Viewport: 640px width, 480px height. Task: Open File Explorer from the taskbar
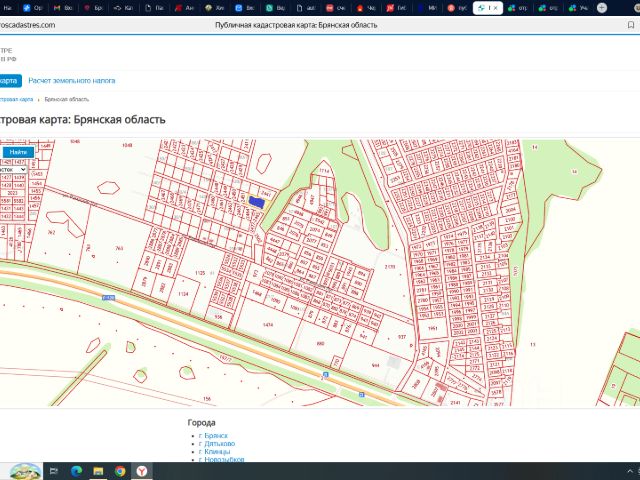pos(98,470)
